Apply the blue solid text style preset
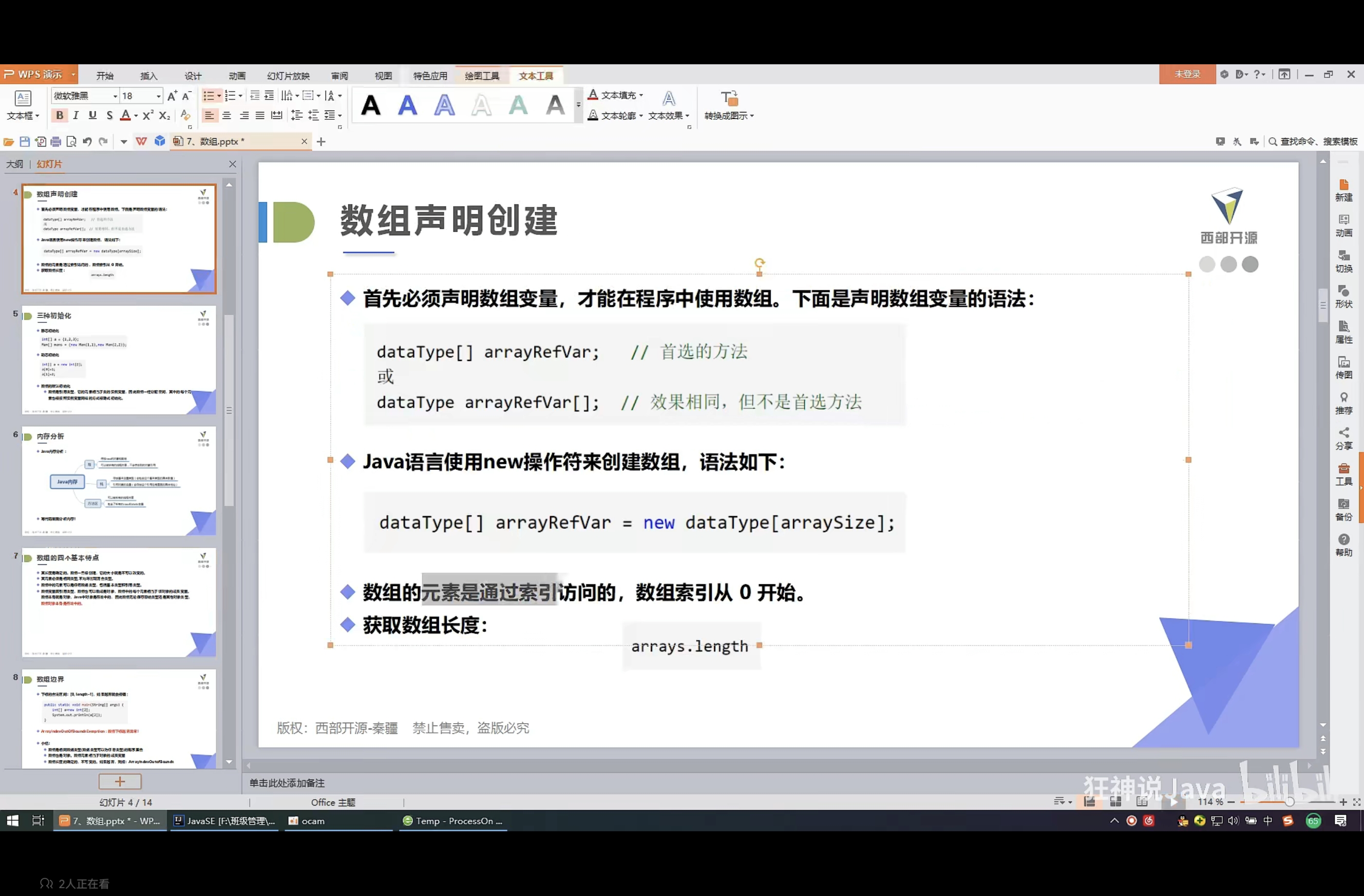Screen dimensions: 1364x896 point(407,105)
